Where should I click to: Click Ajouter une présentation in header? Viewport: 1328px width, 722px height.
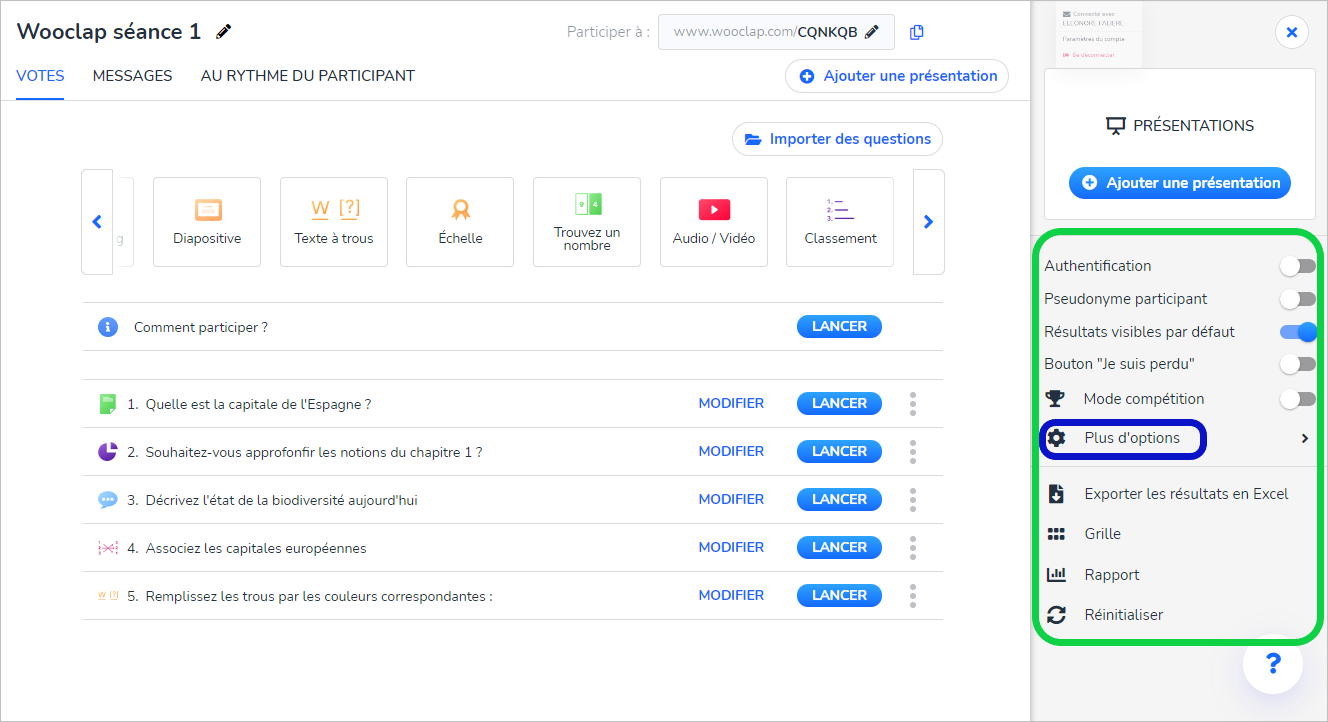pos(897,76)
